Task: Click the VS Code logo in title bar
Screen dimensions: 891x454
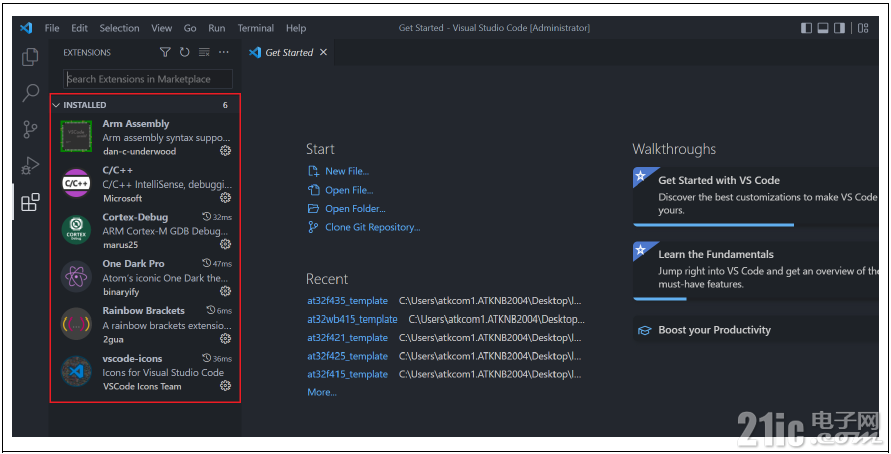Action: [x=26, y=28]
